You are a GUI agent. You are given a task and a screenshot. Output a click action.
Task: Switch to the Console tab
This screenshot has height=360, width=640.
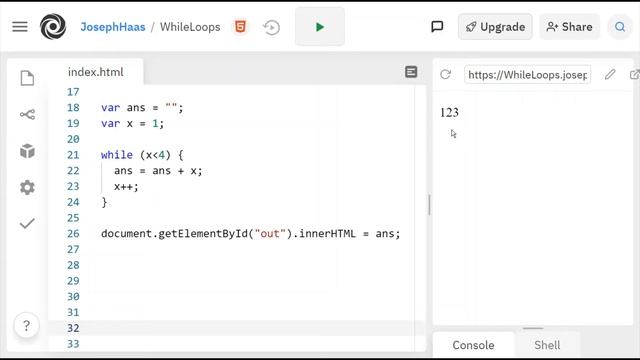click(x=473, y=345)
